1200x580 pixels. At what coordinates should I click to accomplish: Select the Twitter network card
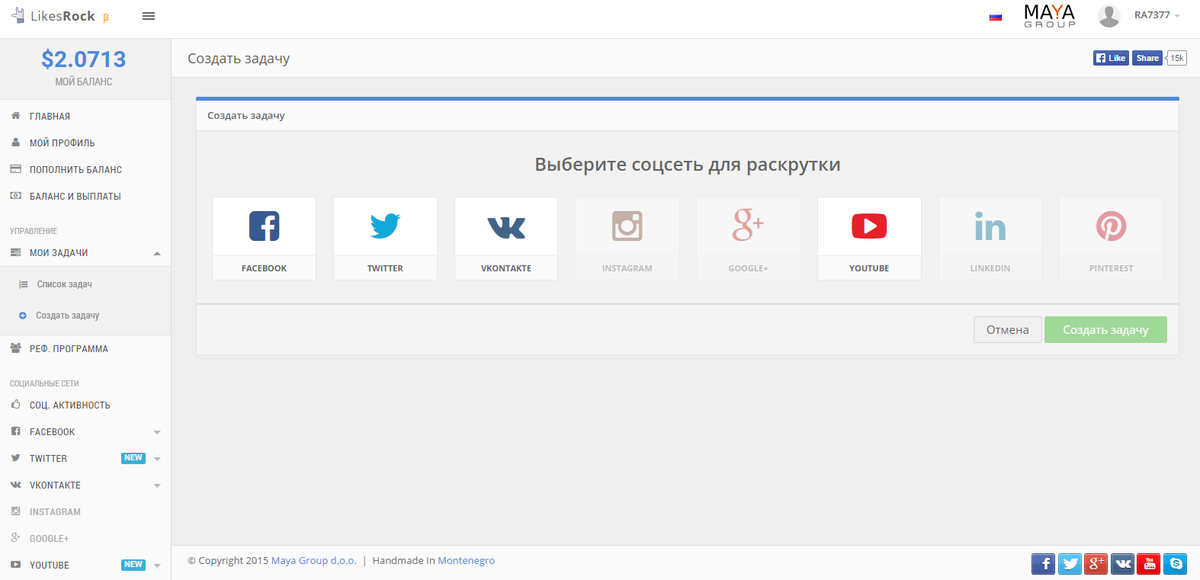(x=385, y=238)
